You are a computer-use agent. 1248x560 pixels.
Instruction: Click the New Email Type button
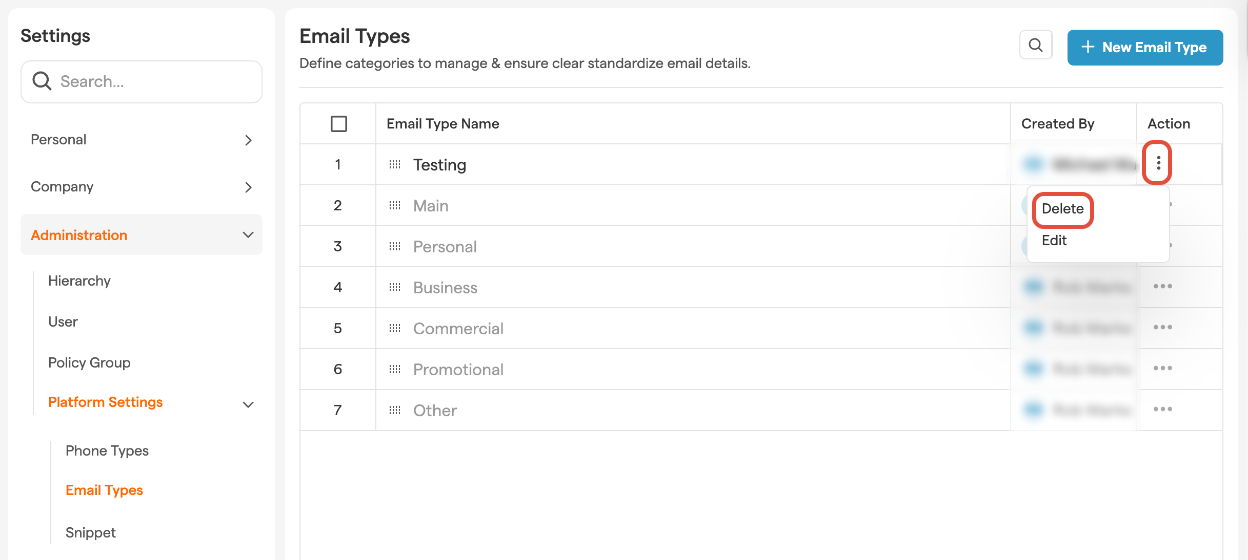[x=1144, y=47]
